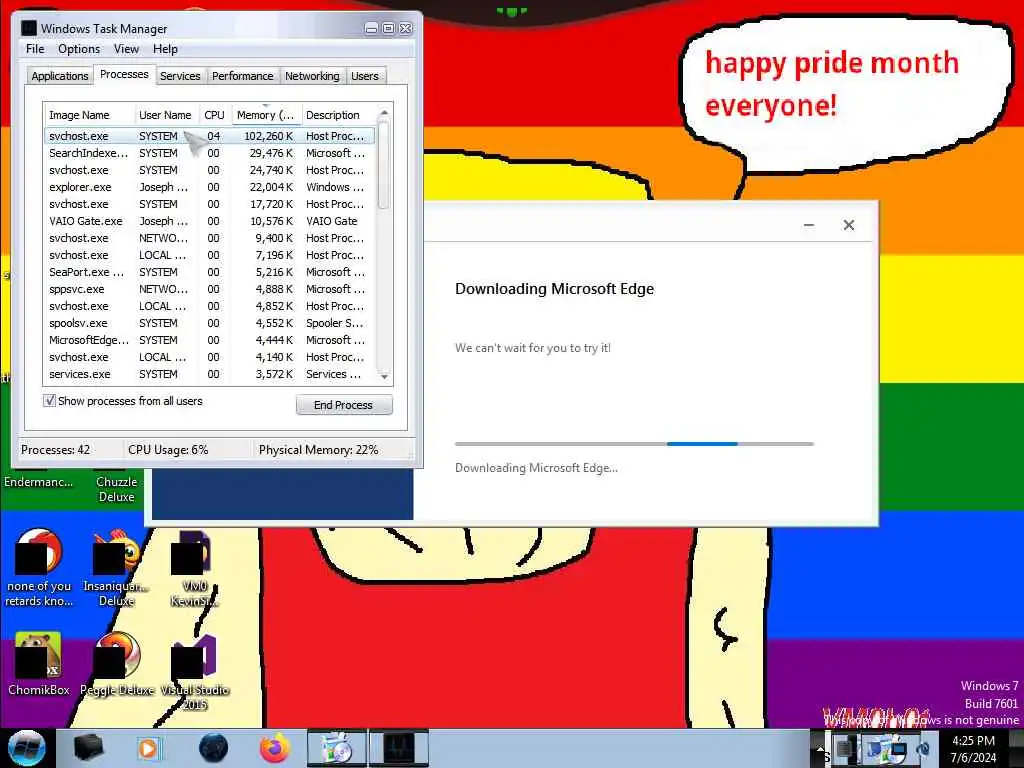Open the Endermanc... desktop shortcut

pyautogui.click(x=39, y=480)
